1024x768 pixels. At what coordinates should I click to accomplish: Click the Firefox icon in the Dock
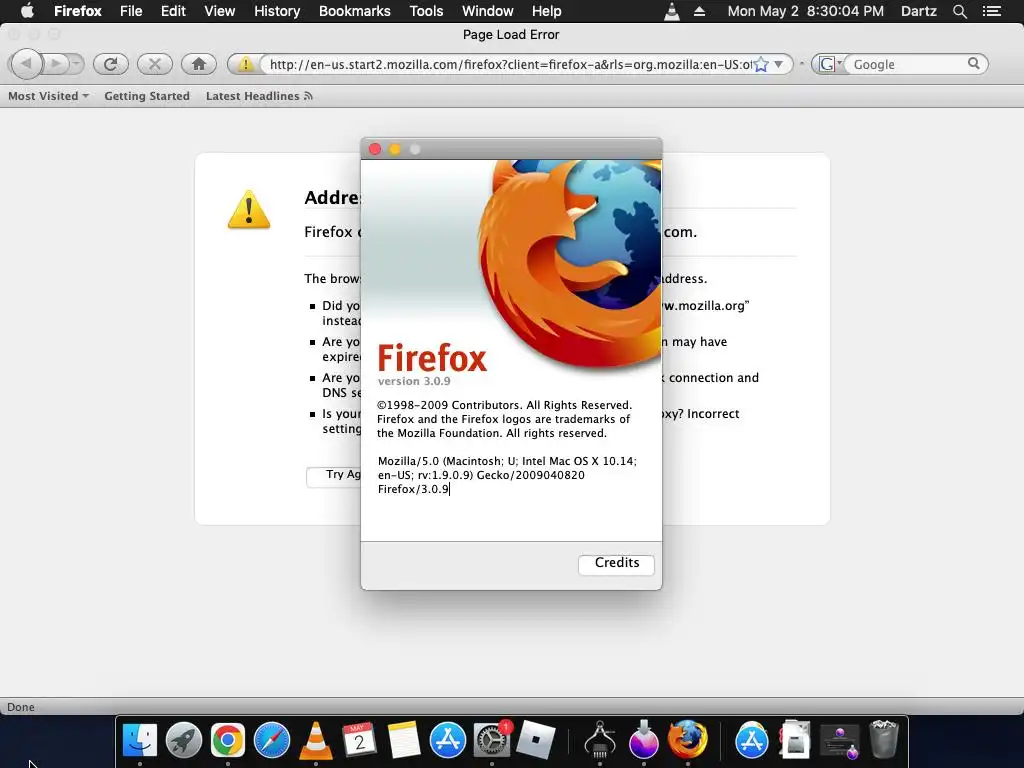click(687, 741)
